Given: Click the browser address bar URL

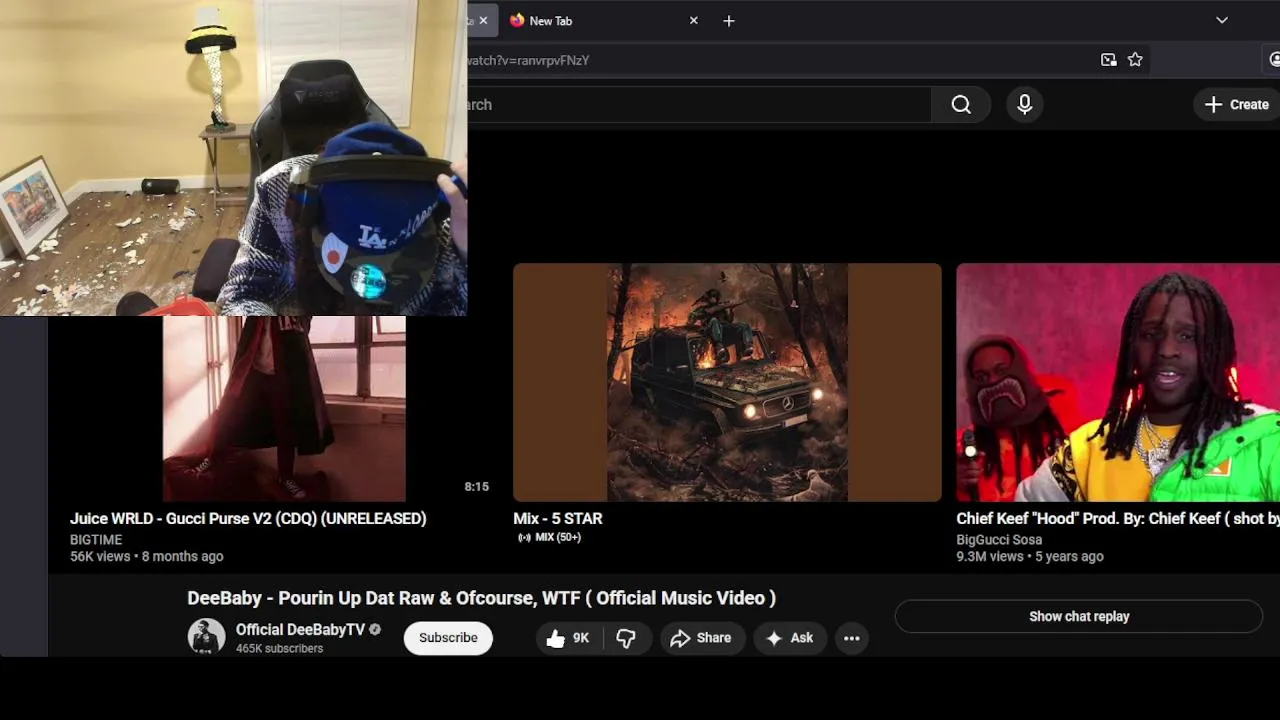Looking at the screenshot, I should (529, 60).
